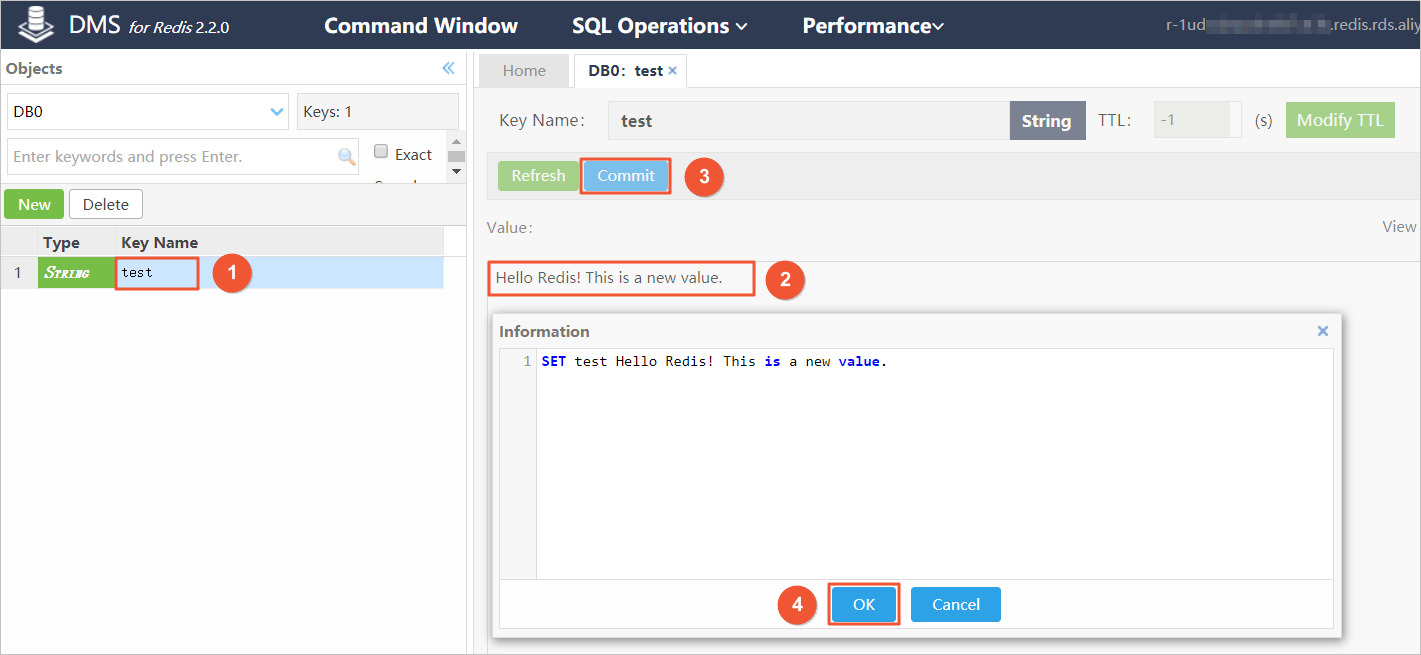Click the DMS database logo icon
This screenshot has height=655, width=1421.
click(36, 24)
